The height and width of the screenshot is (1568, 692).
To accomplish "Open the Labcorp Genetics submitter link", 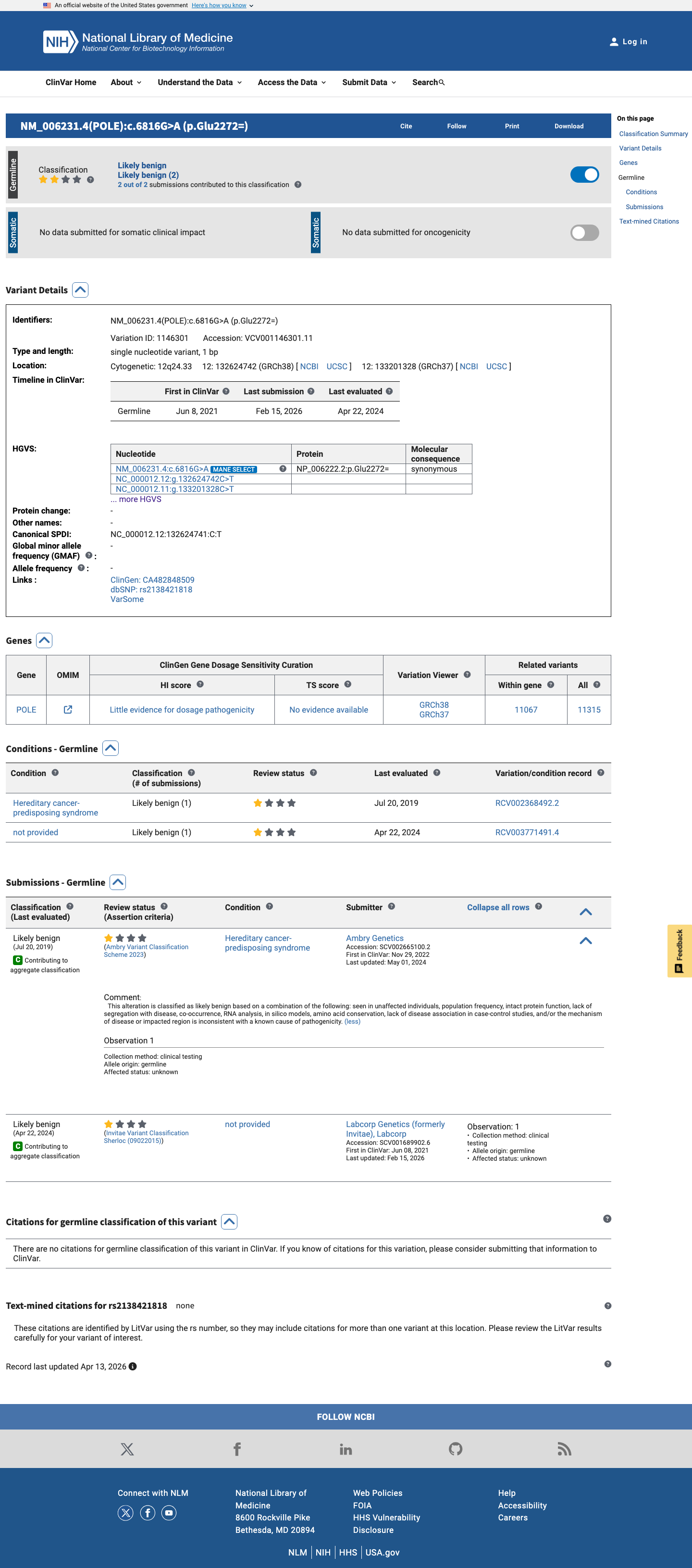I will point(395,1129).
